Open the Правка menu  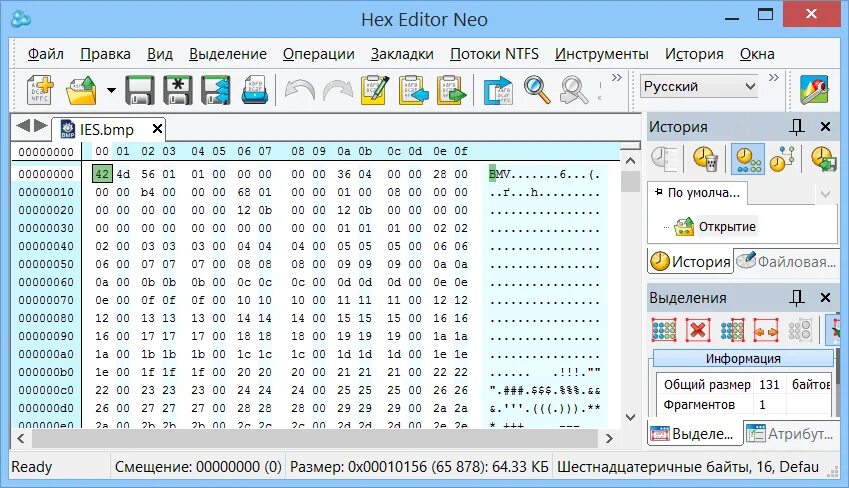coord(105,54)
